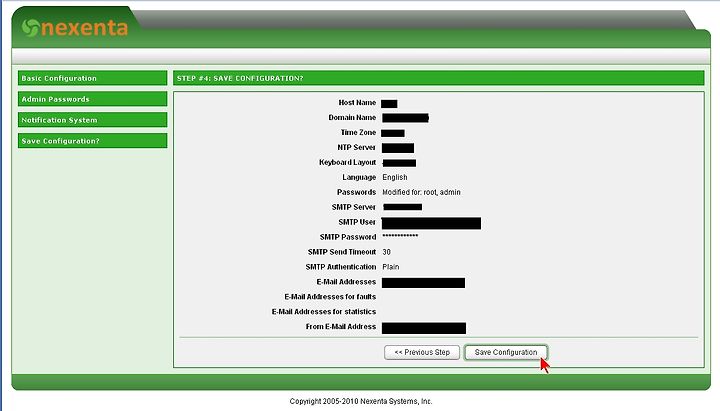Select Save Configuration? in the sidebar
This screenshot has width=720, height=411.
[x=92, y=141]
